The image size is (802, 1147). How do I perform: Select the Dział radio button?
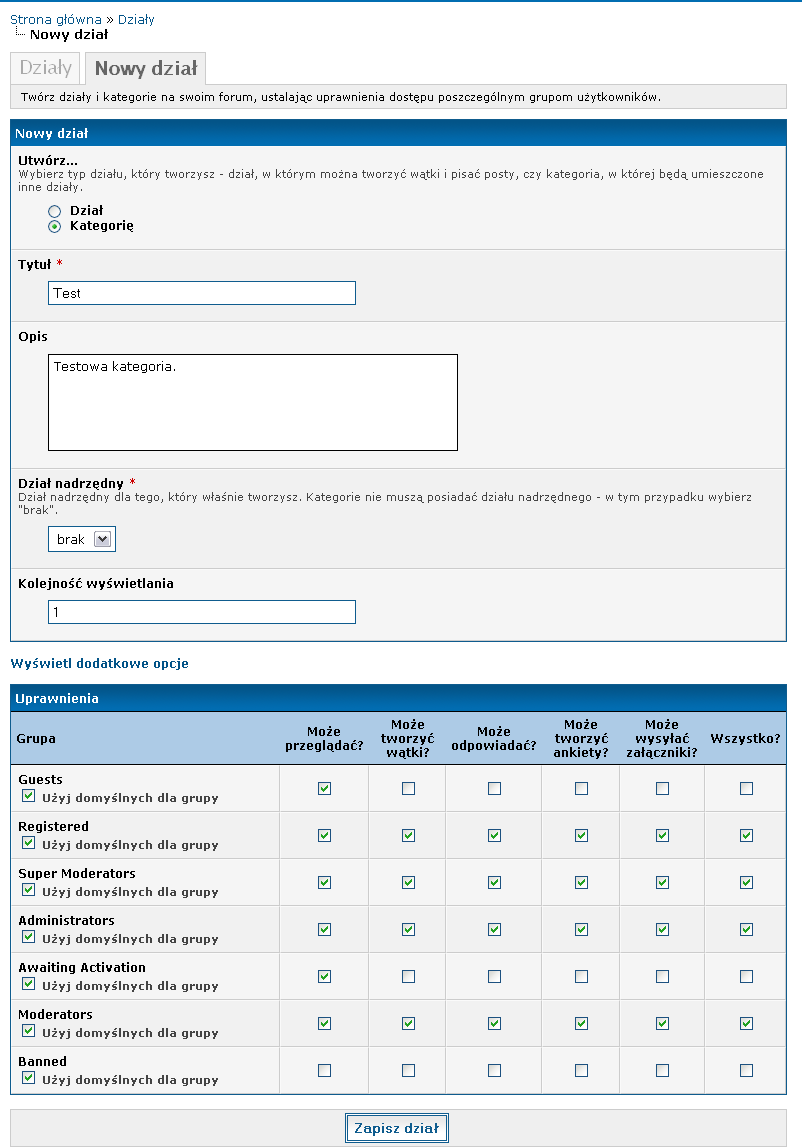point(54,211)
